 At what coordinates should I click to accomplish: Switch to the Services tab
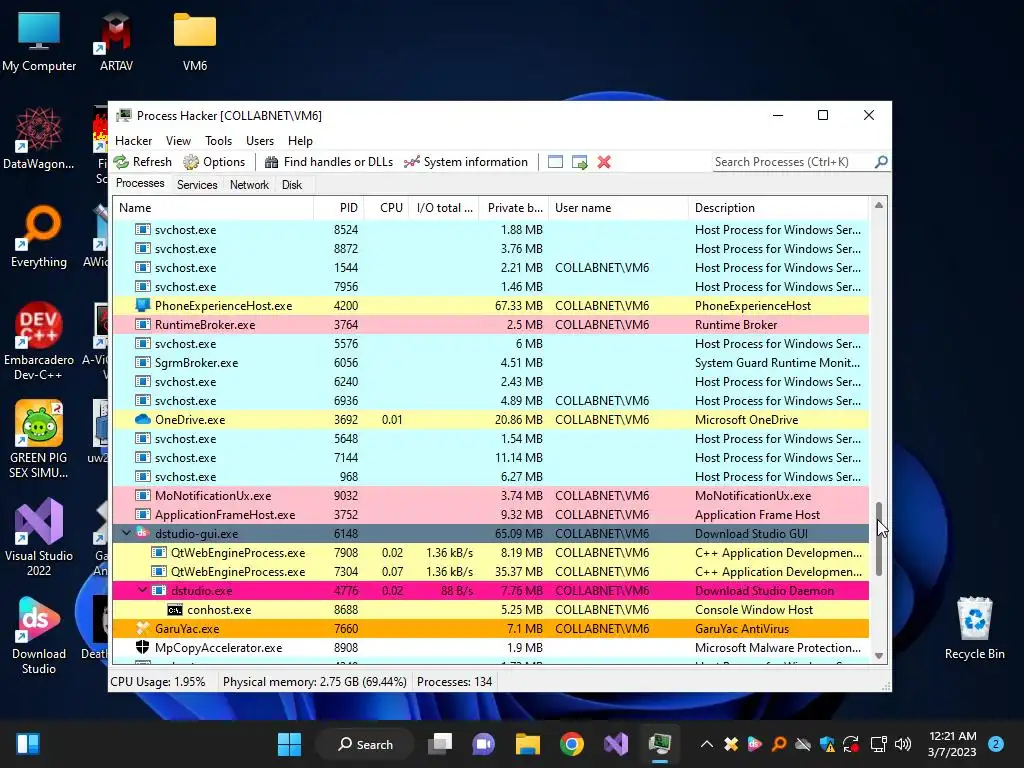point(197,185)
